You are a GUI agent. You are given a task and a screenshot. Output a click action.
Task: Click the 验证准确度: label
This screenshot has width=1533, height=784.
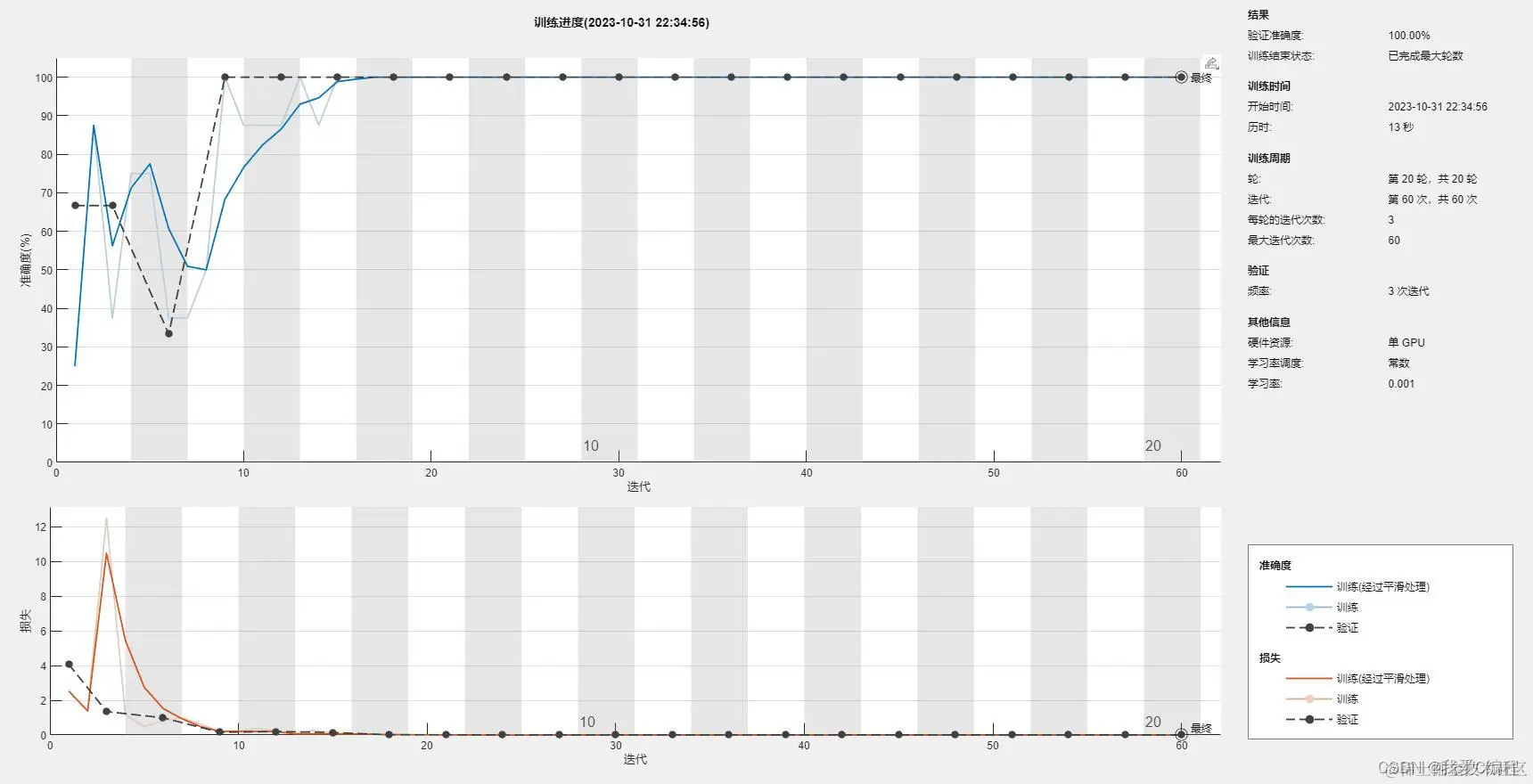click(x=1275, y=36)
